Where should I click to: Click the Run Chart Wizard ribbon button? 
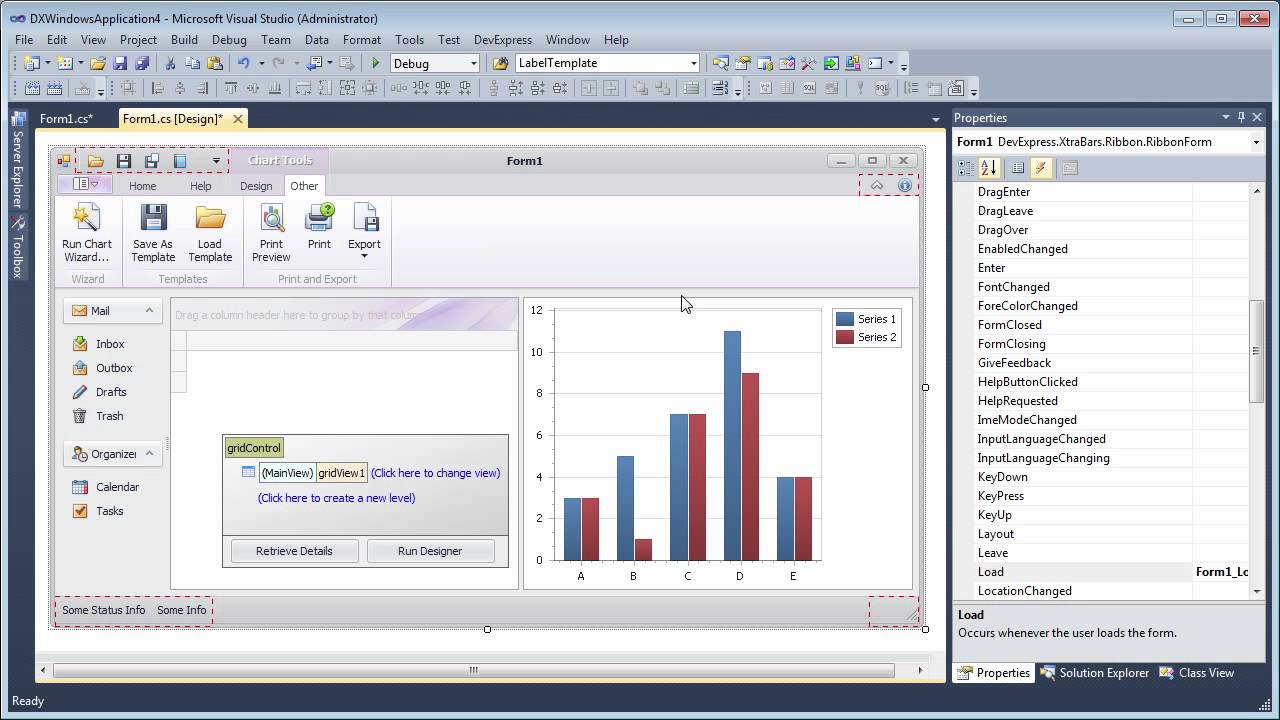[x=87, y=234]
